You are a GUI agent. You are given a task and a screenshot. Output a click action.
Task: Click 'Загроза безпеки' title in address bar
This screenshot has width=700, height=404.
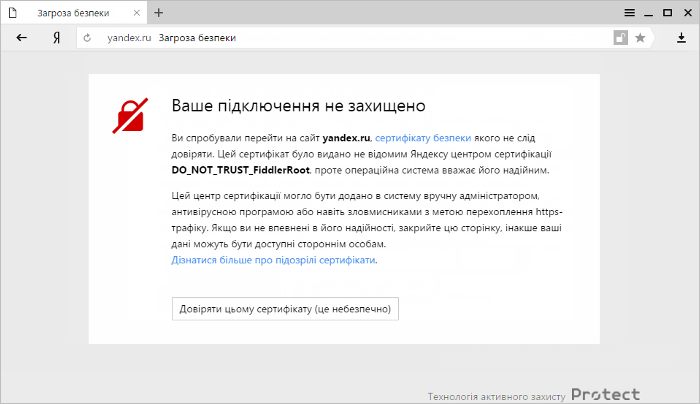pyautogui.click(x=197, y=38)
